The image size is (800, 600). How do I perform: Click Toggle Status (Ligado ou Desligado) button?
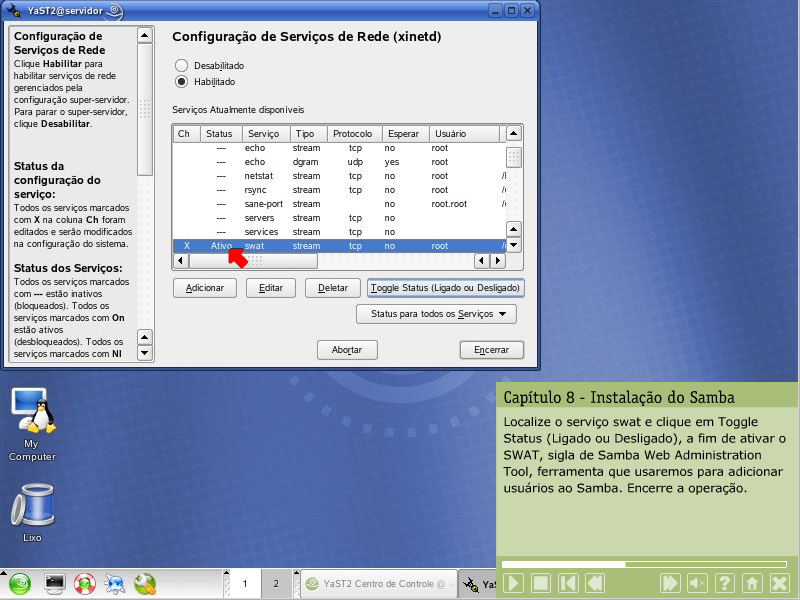tap(446, 288)
